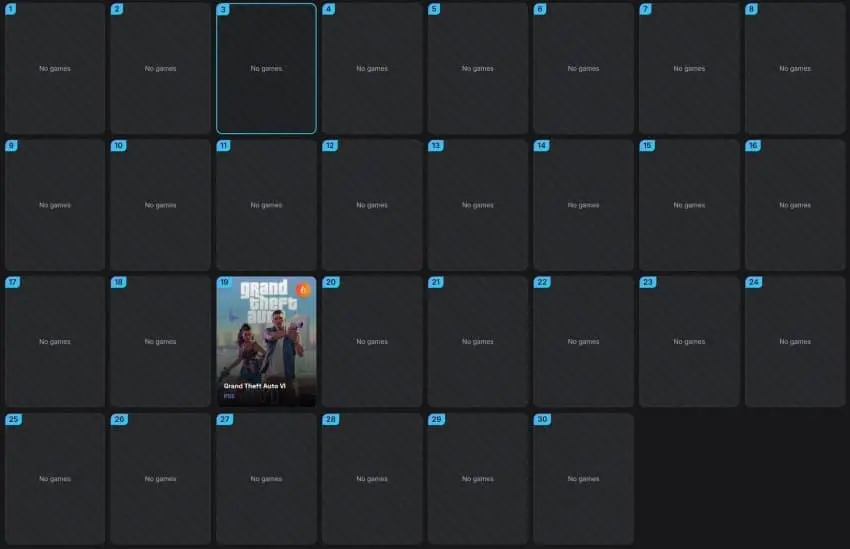Choose the day 17 card

click(55, 341)
